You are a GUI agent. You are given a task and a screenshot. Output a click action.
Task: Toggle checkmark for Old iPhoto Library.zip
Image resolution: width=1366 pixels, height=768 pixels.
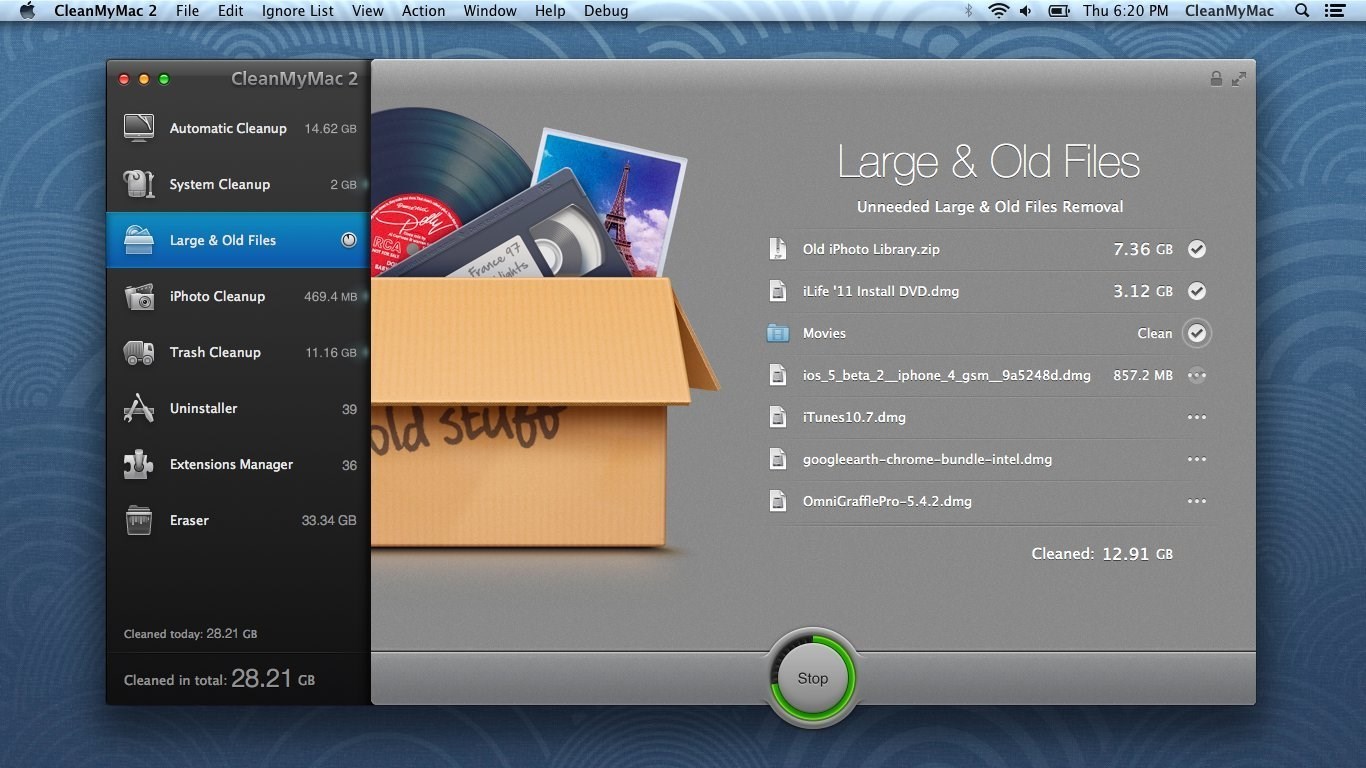[x=1197, y=249]
